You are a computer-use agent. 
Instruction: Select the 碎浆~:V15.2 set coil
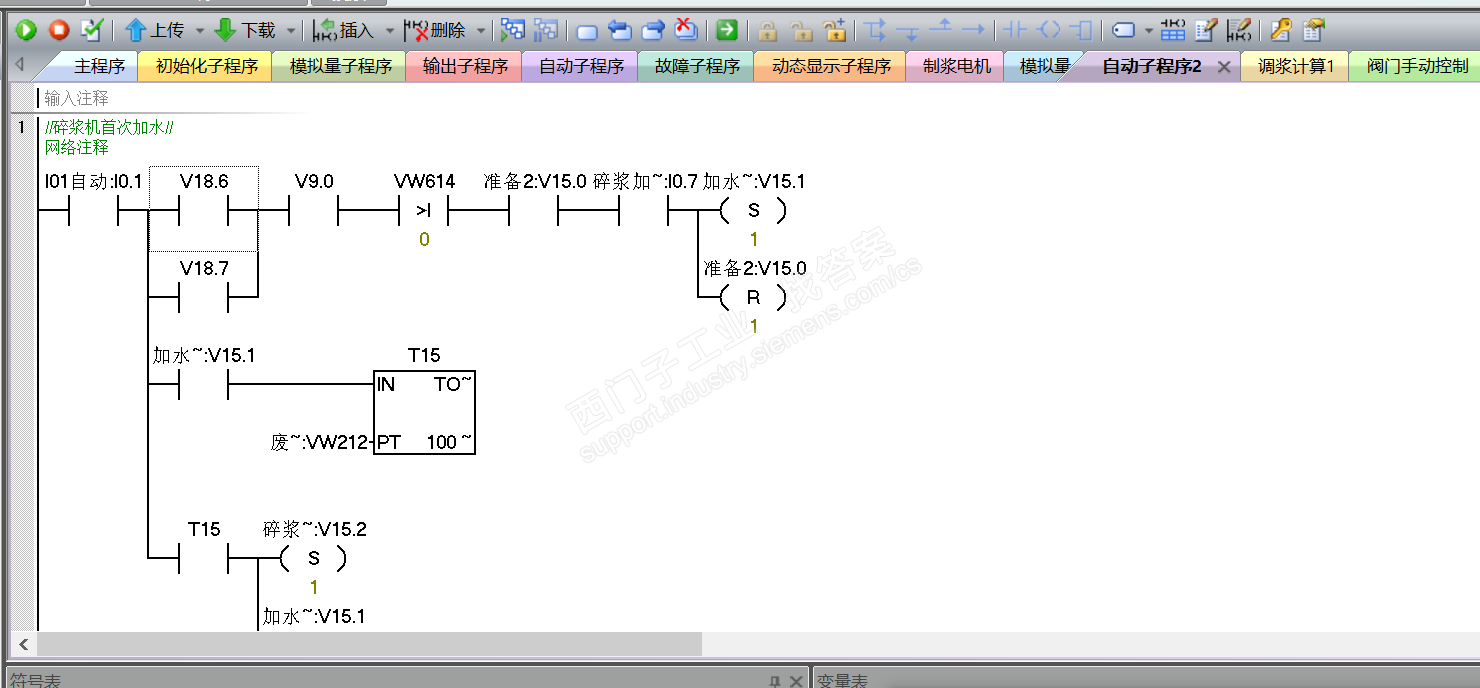tap(314, 558)
